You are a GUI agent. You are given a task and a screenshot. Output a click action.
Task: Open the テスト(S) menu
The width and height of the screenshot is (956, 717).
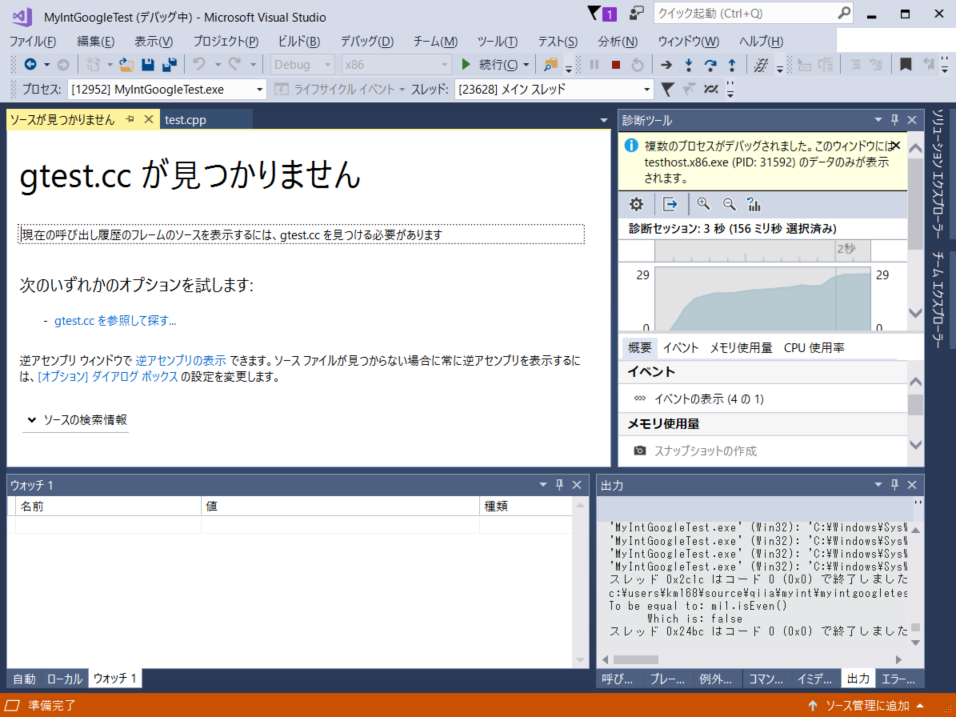[557, 41]
